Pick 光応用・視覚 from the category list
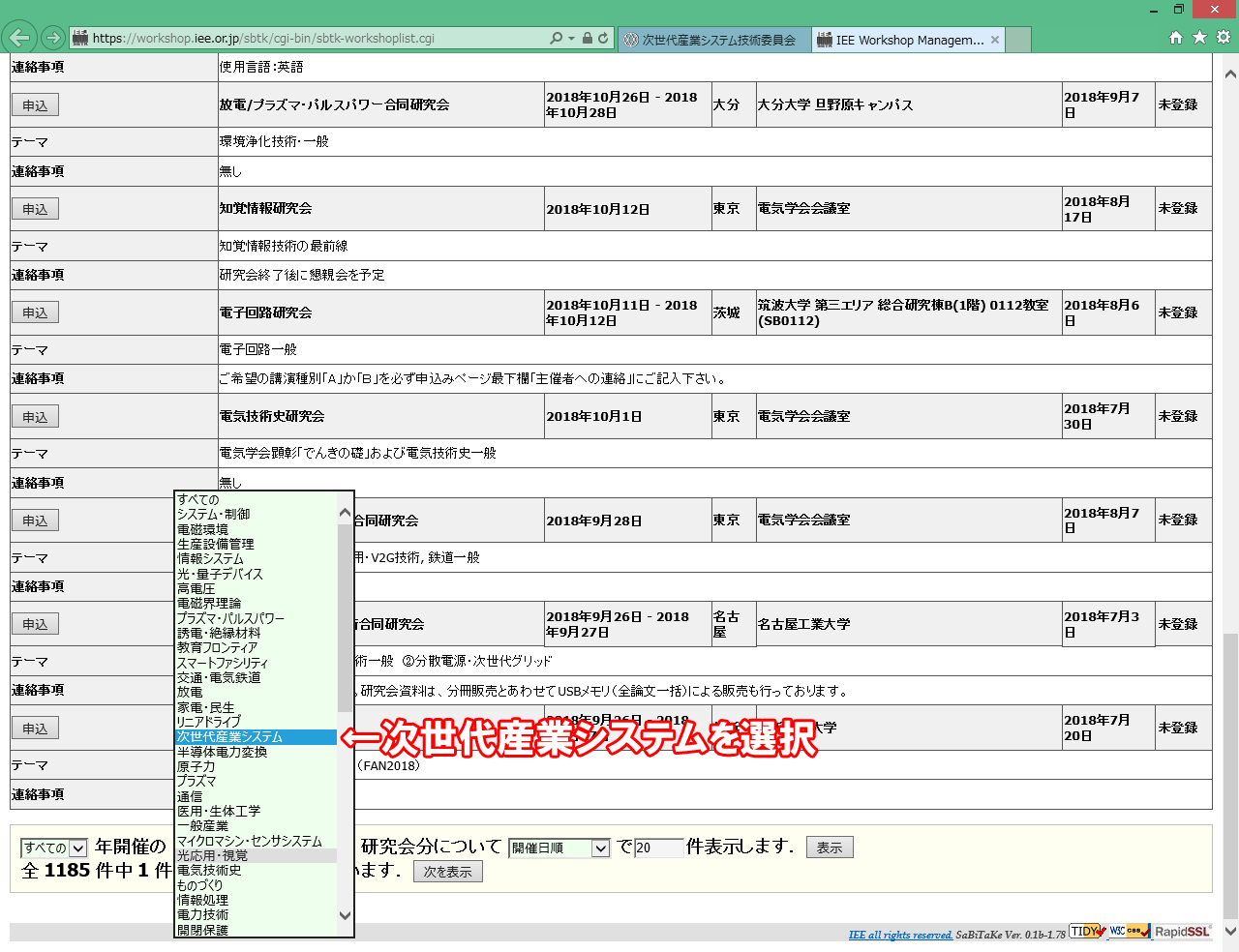This screenshot has width=1239, height=952. 213,855
